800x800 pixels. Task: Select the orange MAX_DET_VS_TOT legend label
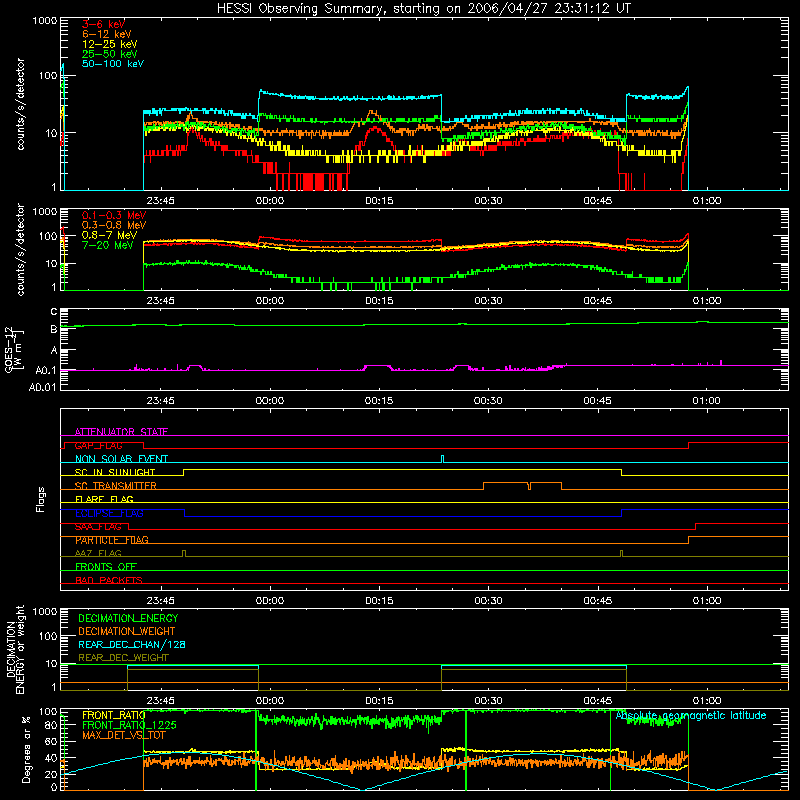click(x=123, y=735)
